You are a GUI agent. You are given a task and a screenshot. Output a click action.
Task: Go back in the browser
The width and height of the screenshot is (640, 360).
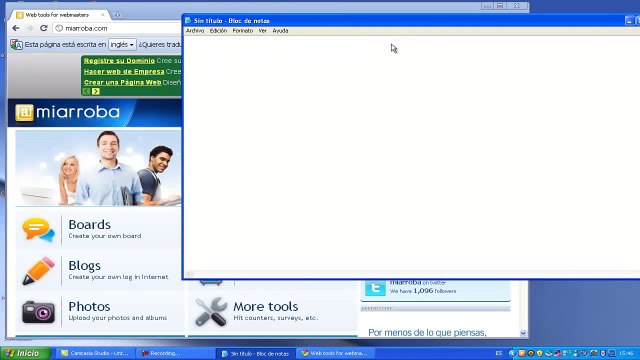click(16, 28)
